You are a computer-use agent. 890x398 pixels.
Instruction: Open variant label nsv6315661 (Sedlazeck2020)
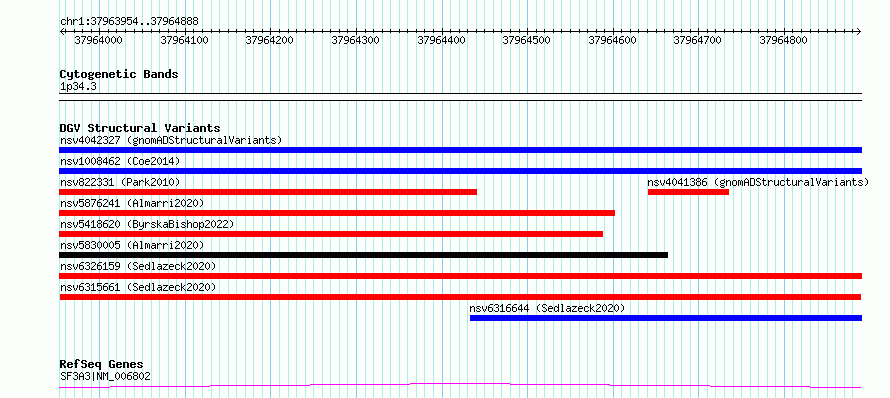(x=138, y=287)
